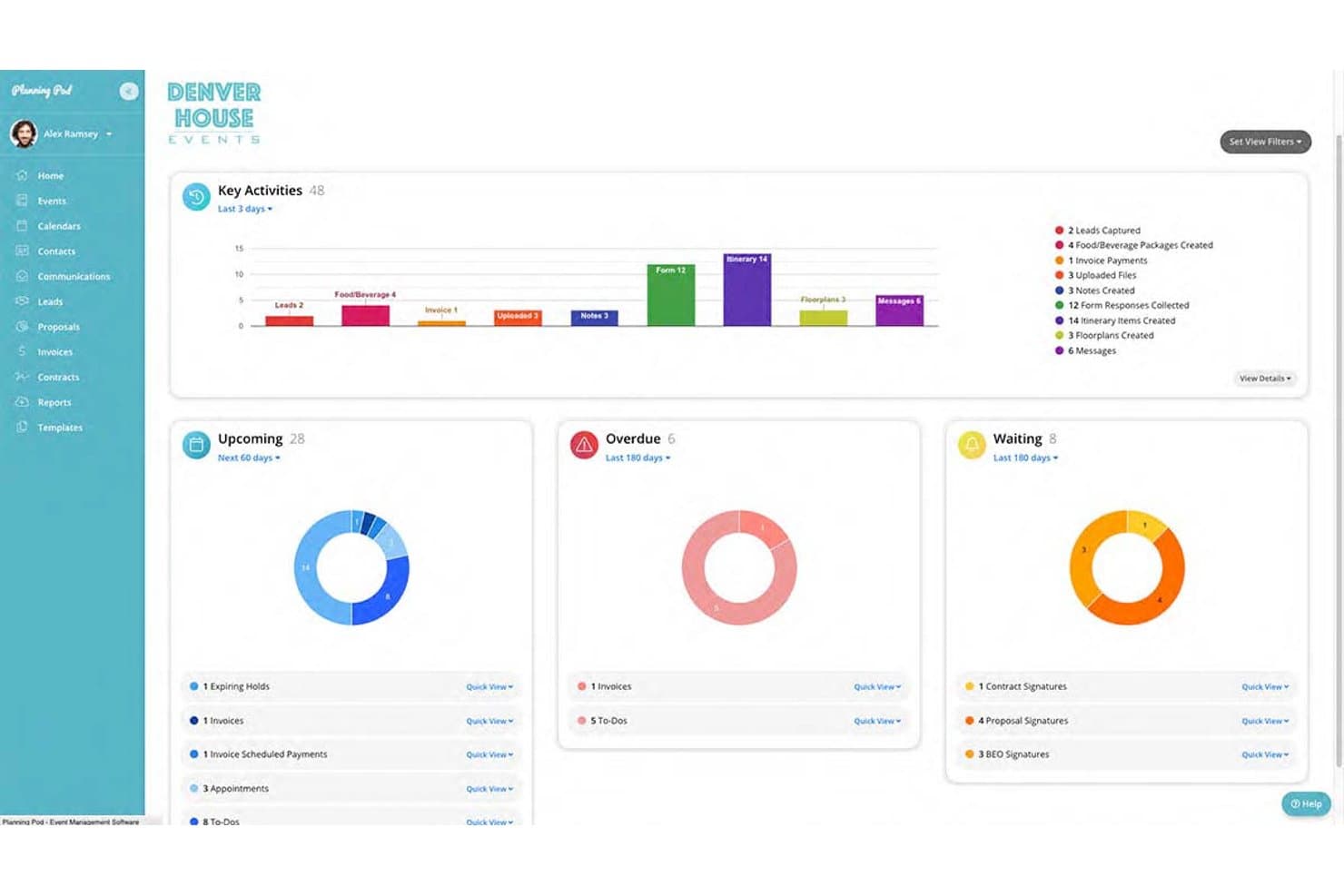Click the Events icon in sidebar
The image size is (1344, 896).
point(22,201)
